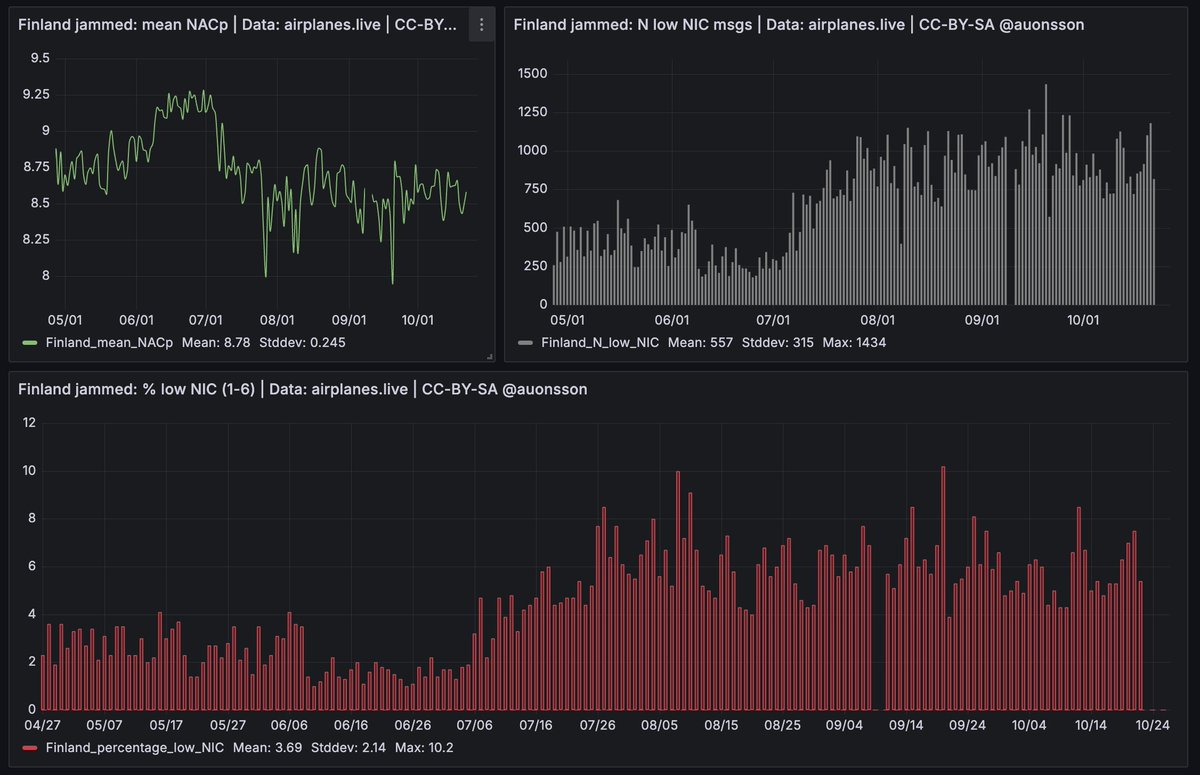Click the 'Mean: 557' legend value
This screenshot has width=1200, height=775.
click(700, 342)
